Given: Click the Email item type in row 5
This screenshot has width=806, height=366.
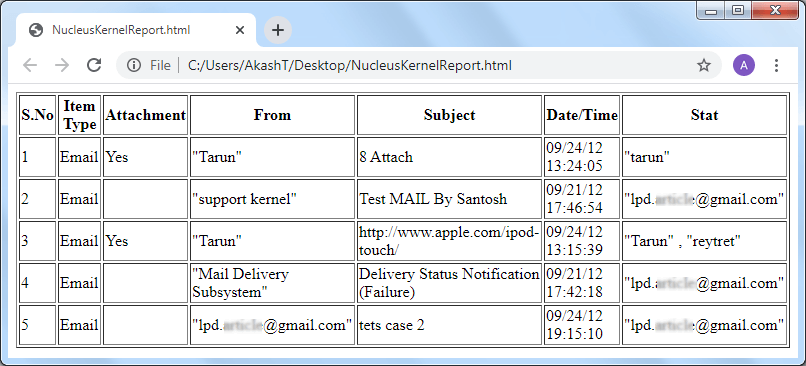Looking at the screenshot, I should (x=80, y=325).
